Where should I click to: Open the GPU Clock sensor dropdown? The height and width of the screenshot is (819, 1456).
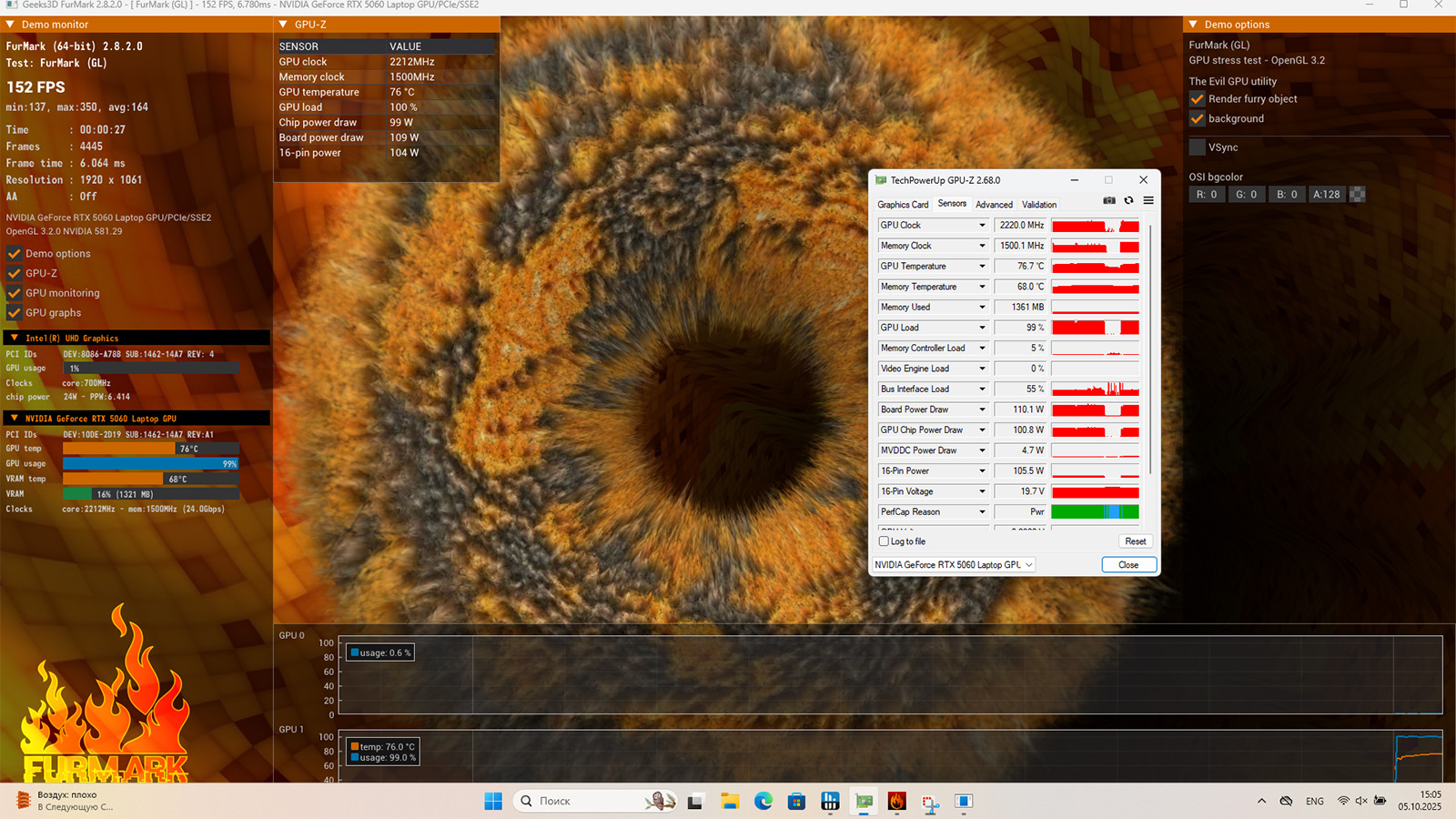(982, 226)
